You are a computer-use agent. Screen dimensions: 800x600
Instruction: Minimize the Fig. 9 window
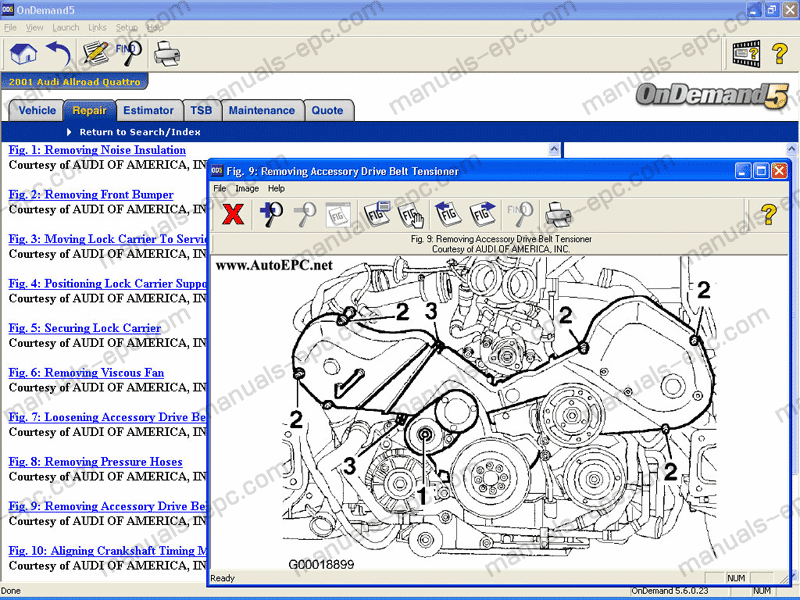coord(743,171)
